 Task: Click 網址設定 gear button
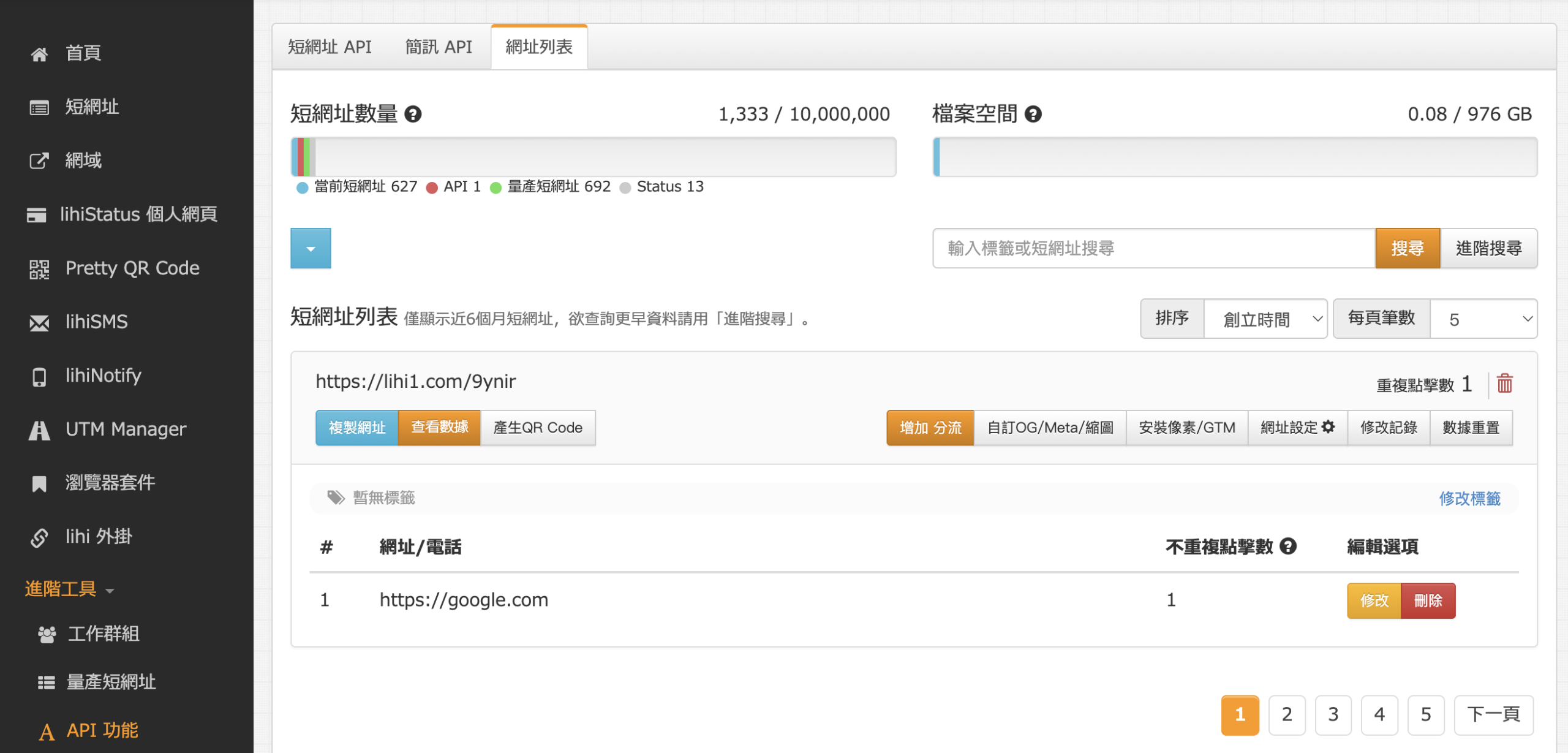click(x=1297, y=428)
